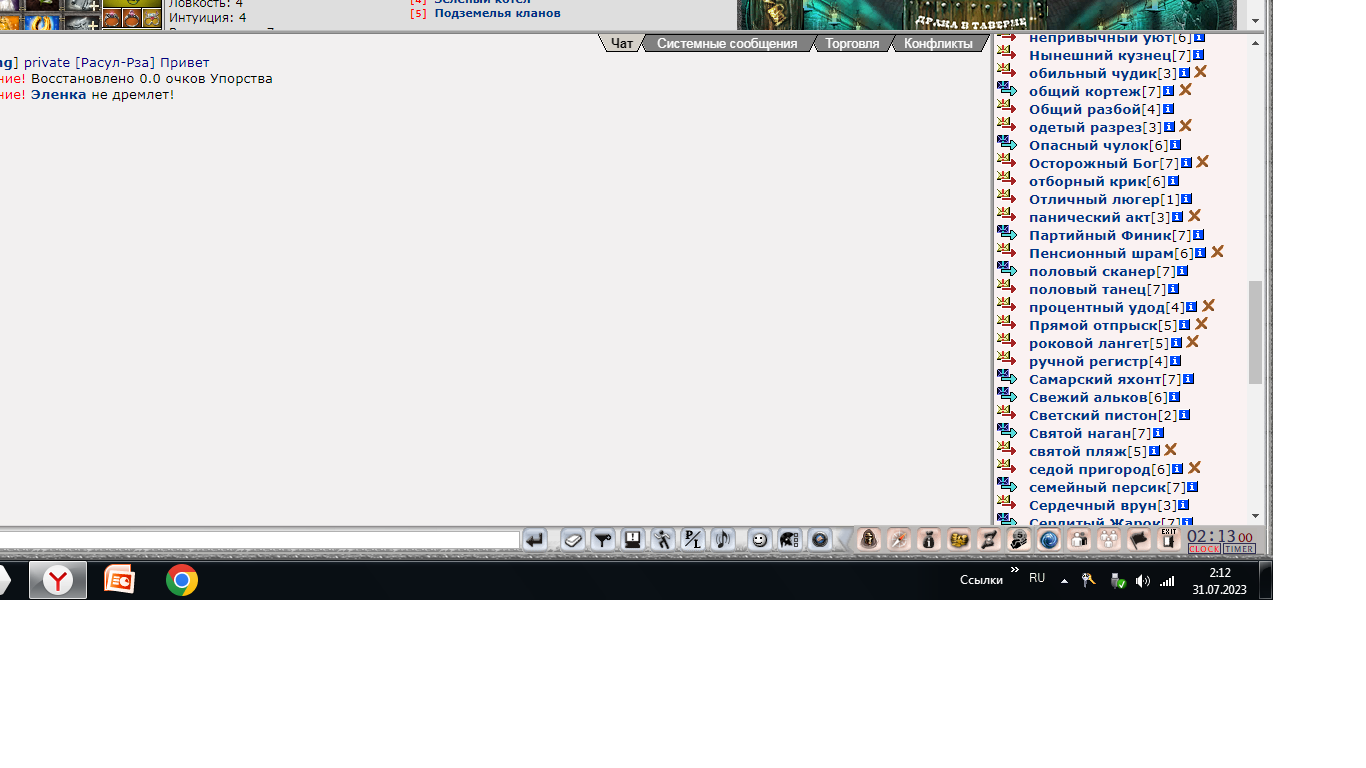This screenshot has height=768, width=1366.
Task: Click crossed swords next to одетый разрез
Action: (1185, 126)
